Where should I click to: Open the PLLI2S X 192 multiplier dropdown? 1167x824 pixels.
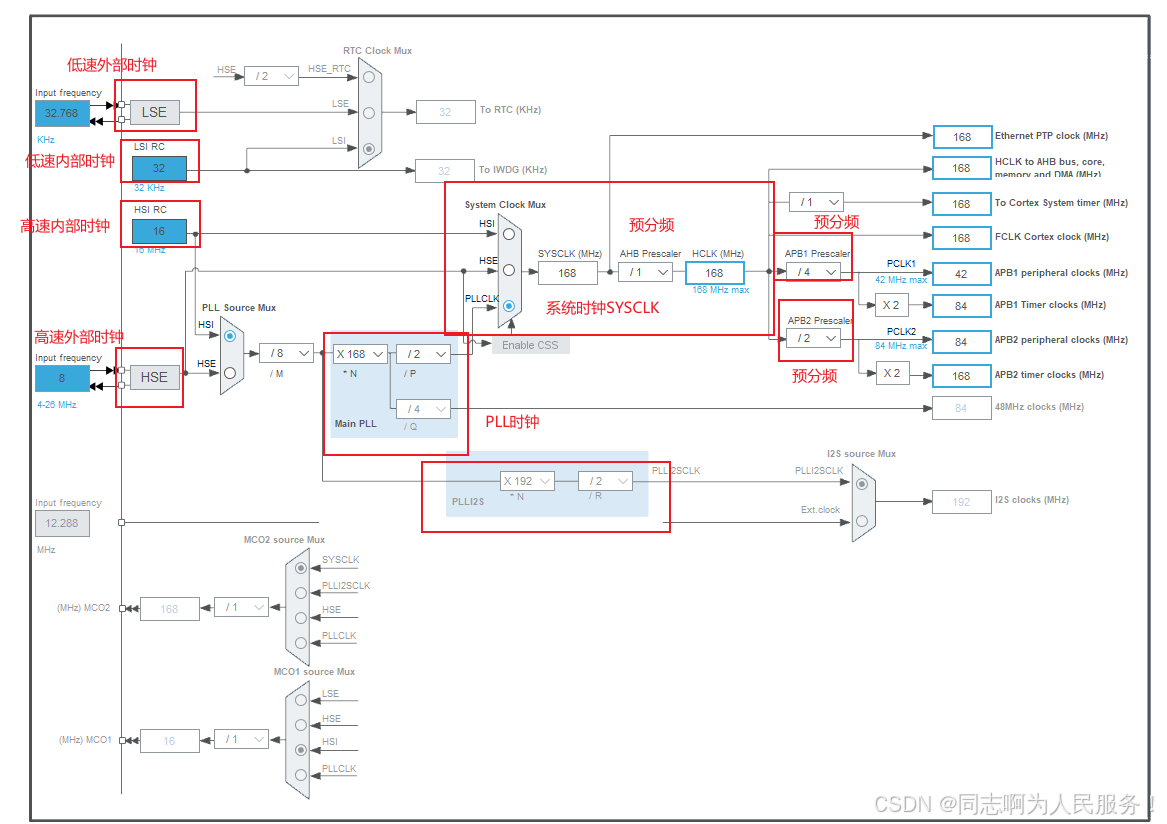pos(528,481)
